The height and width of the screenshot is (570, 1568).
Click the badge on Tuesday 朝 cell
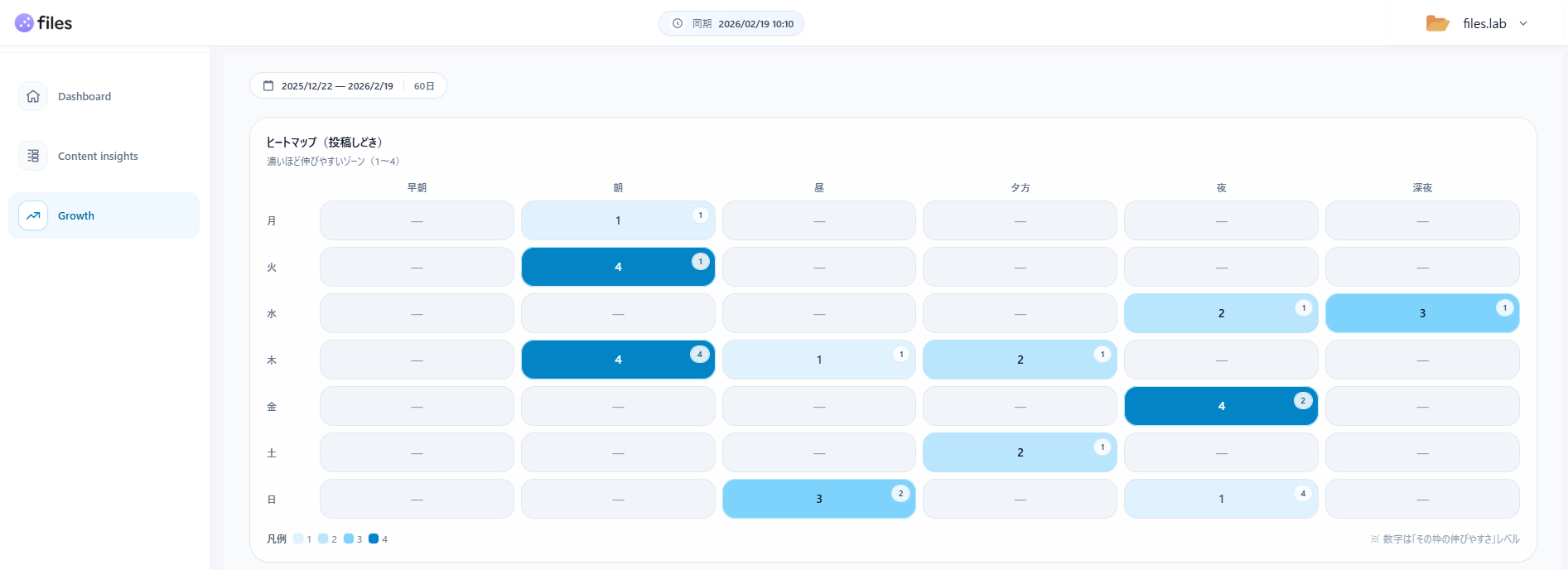[x=700, y=262]
